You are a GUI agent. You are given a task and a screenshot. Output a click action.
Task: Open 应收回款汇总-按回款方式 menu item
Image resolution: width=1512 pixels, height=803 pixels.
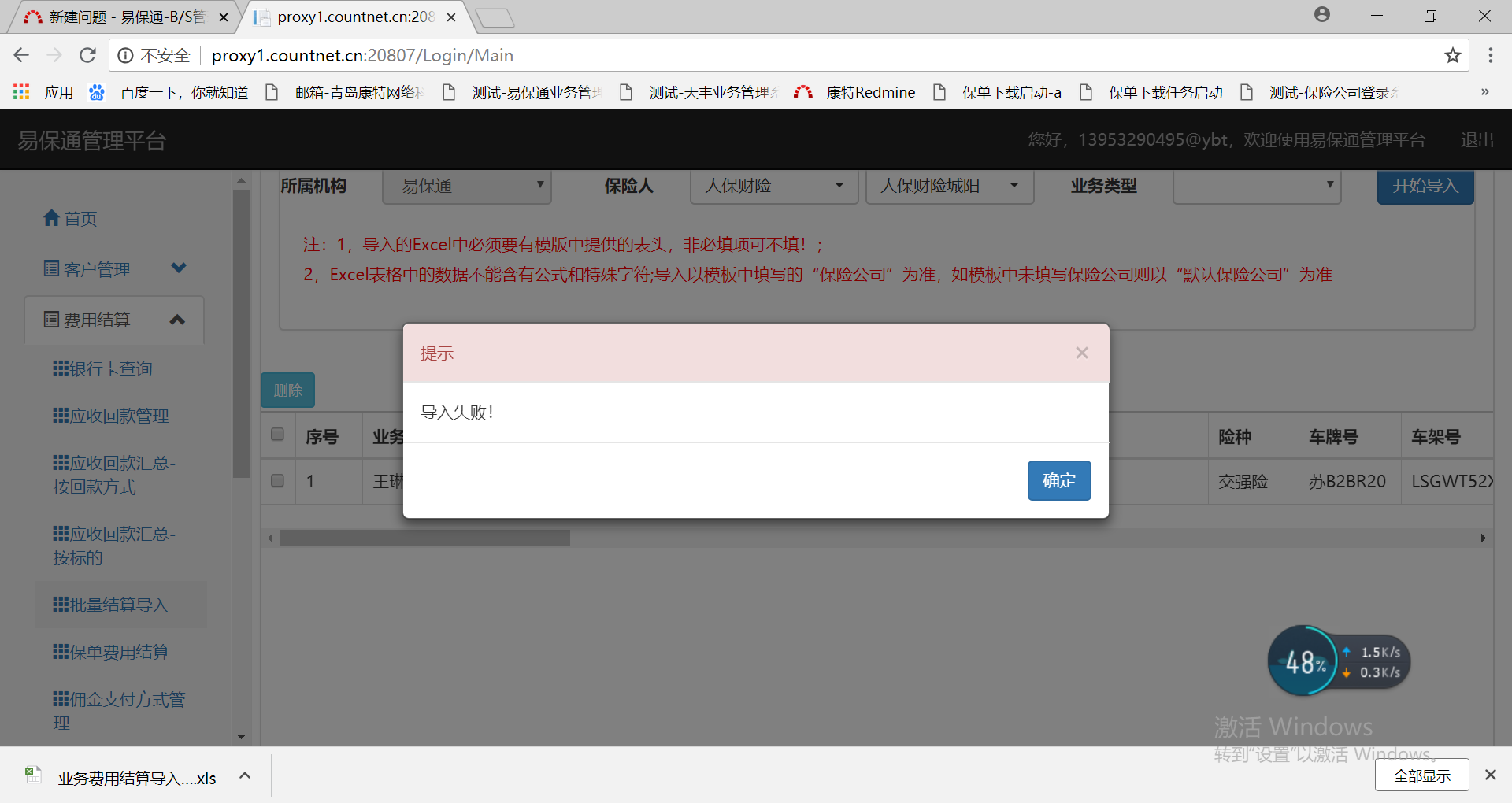(114, 475)
